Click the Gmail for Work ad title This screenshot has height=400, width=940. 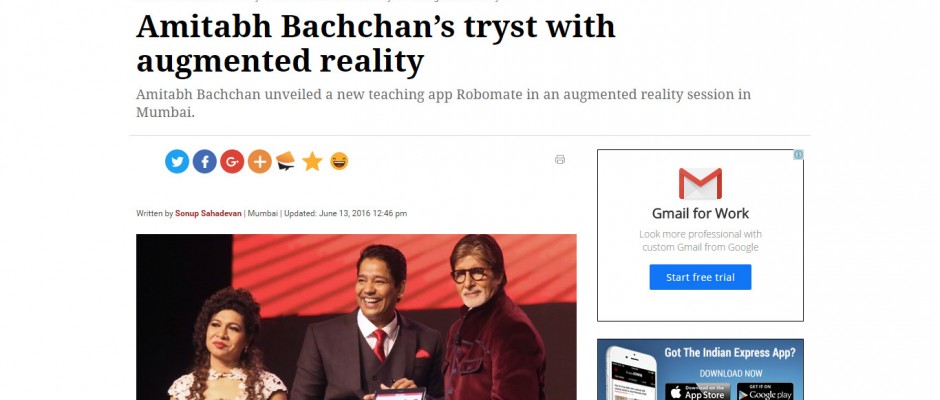coord(700,213)
